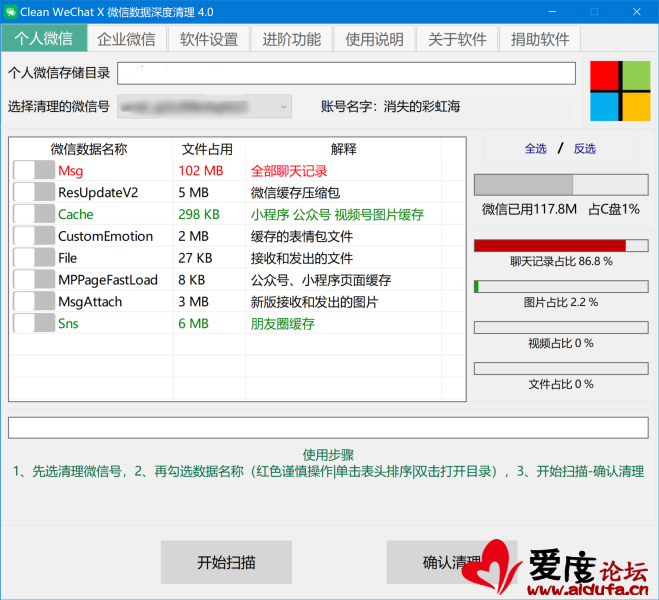This screenshot has width=659, height=600.
Task: Toggle the ResUpdateV2 switch
Action: coord(34,192)
